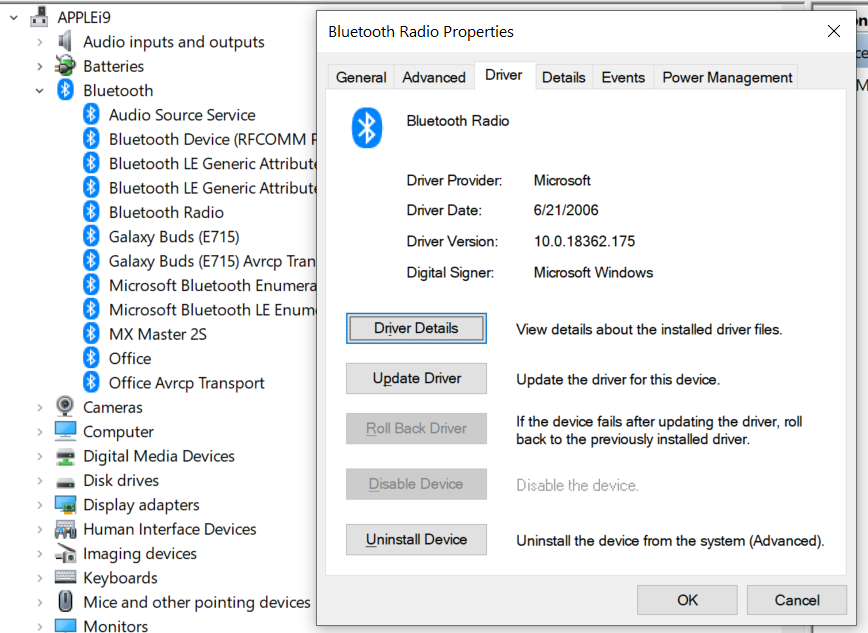Collapse the APPLEi9 root node
The width and height of the screenshot is (868, 633).
point(14,18)
